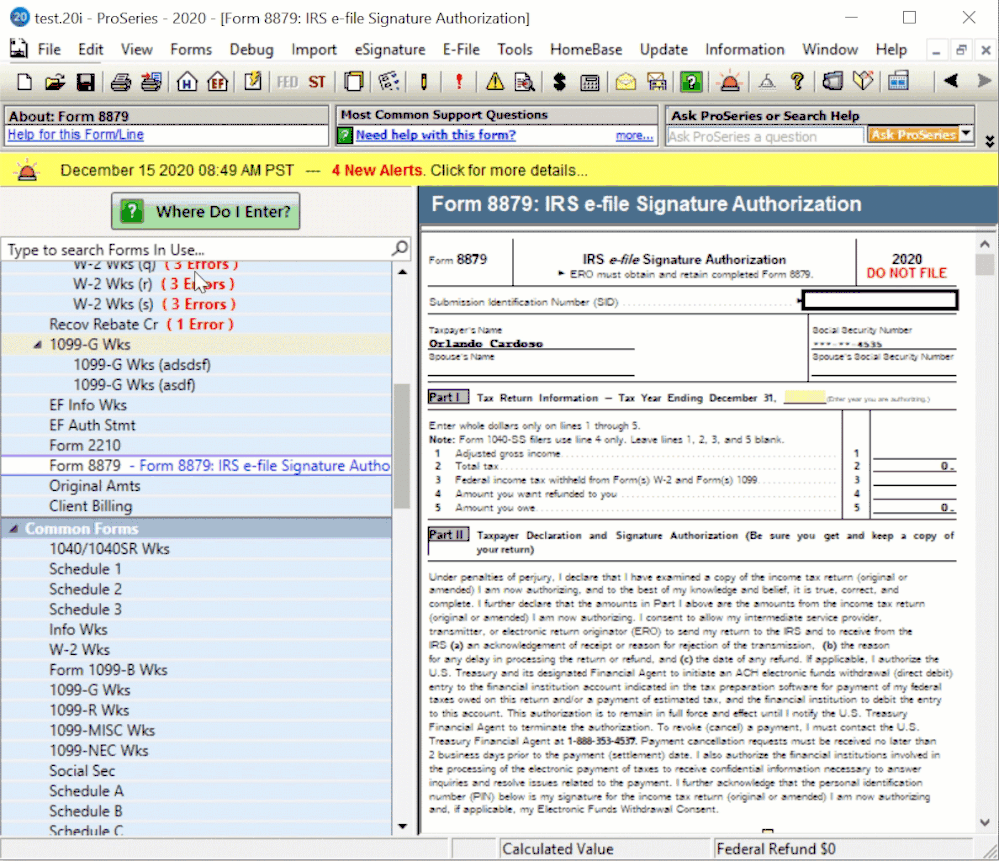Click the yellow warning triangle icon
The width and height of the screenshot is (999, 861).
pos(495,82)
